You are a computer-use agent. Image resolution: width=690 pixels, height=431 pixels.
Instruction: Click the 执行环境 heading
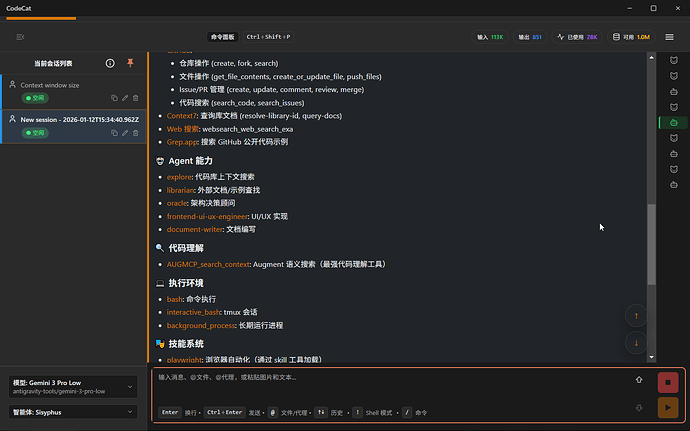(186, 283)
